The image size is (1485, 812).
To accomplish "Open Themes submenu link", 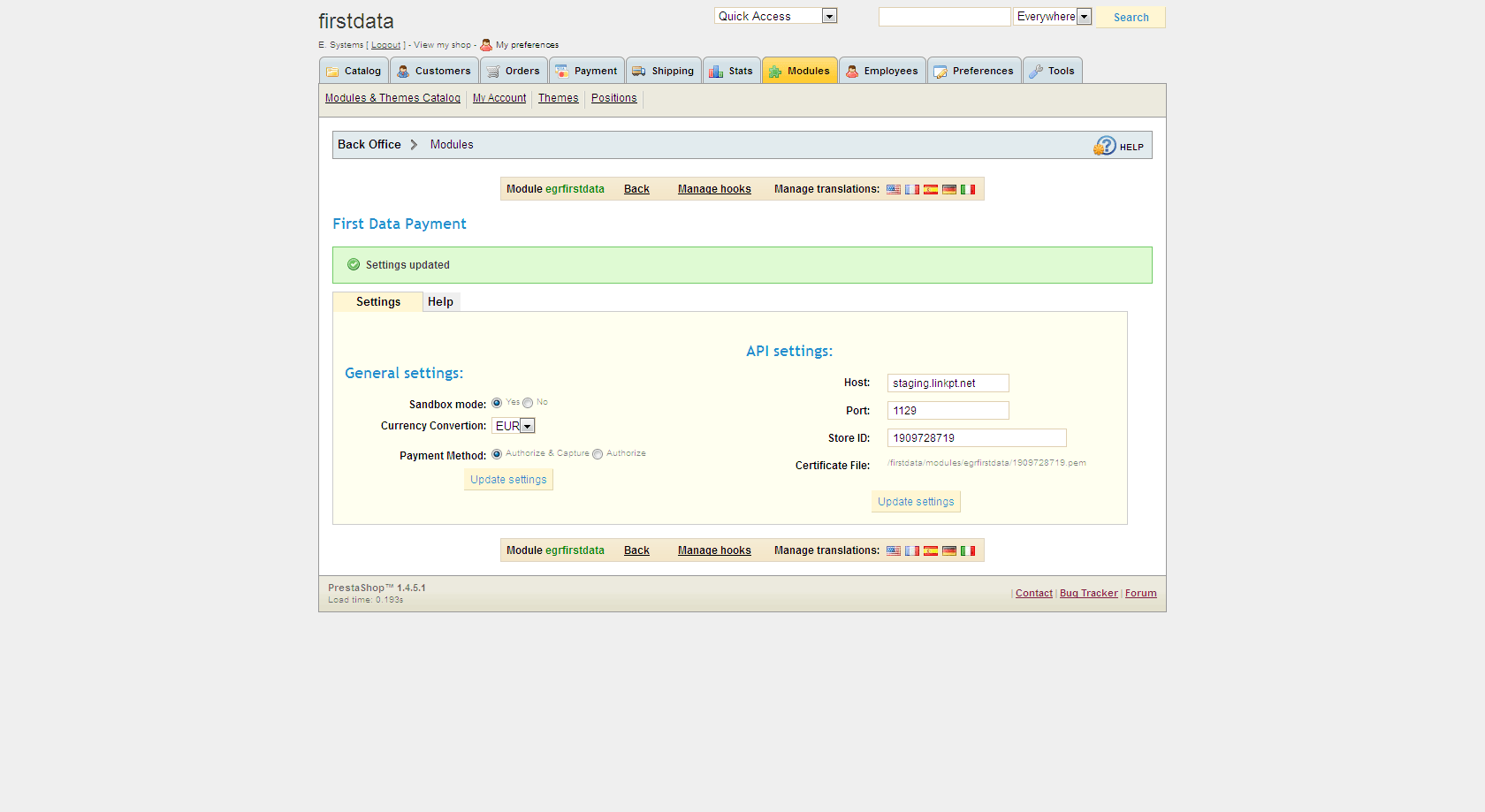I will coord(559,98).
